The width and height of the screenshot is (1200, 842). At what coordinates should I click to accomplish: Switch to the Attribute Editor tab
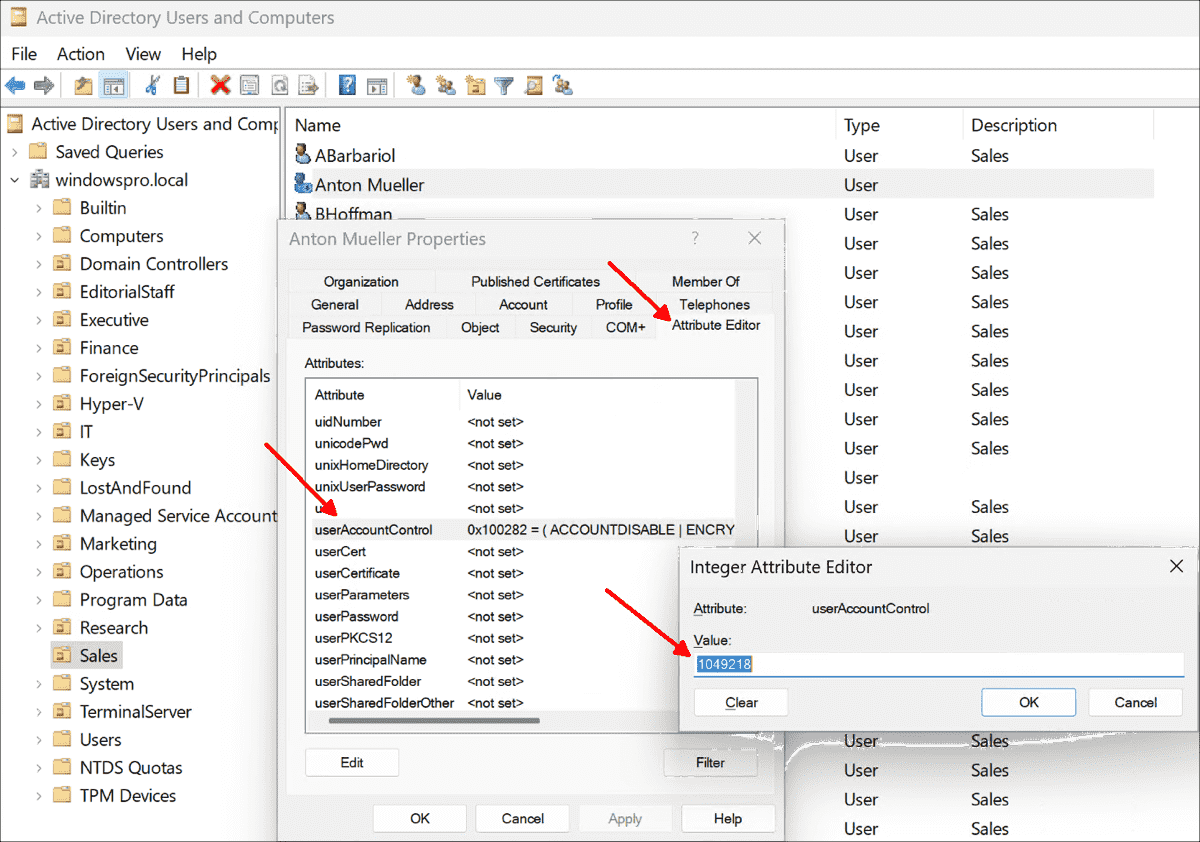point(716,326)
